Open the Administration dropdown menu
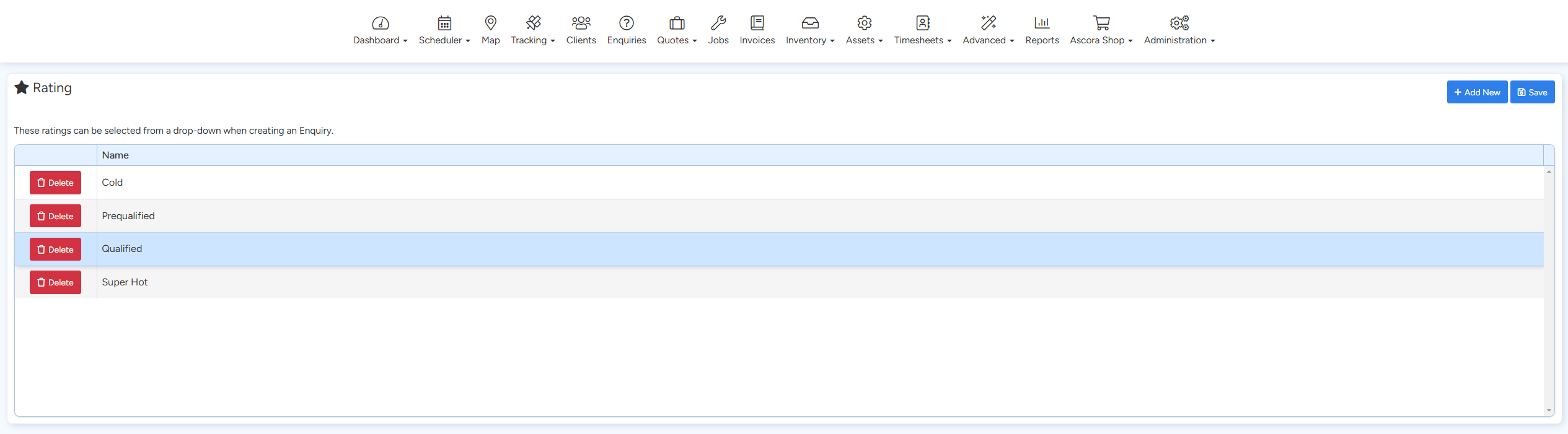 (x=1179, y=40)
